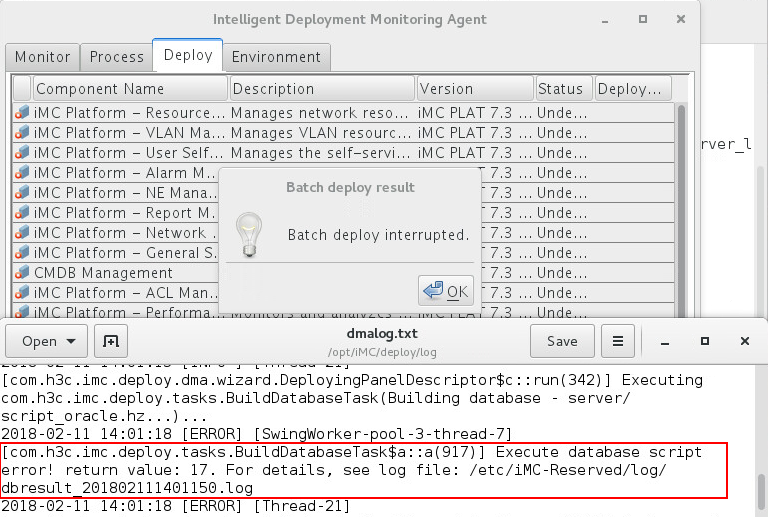Click the 'dbresult_201802111401150.log' text line
768x517 pixels.
pos(127,488)
